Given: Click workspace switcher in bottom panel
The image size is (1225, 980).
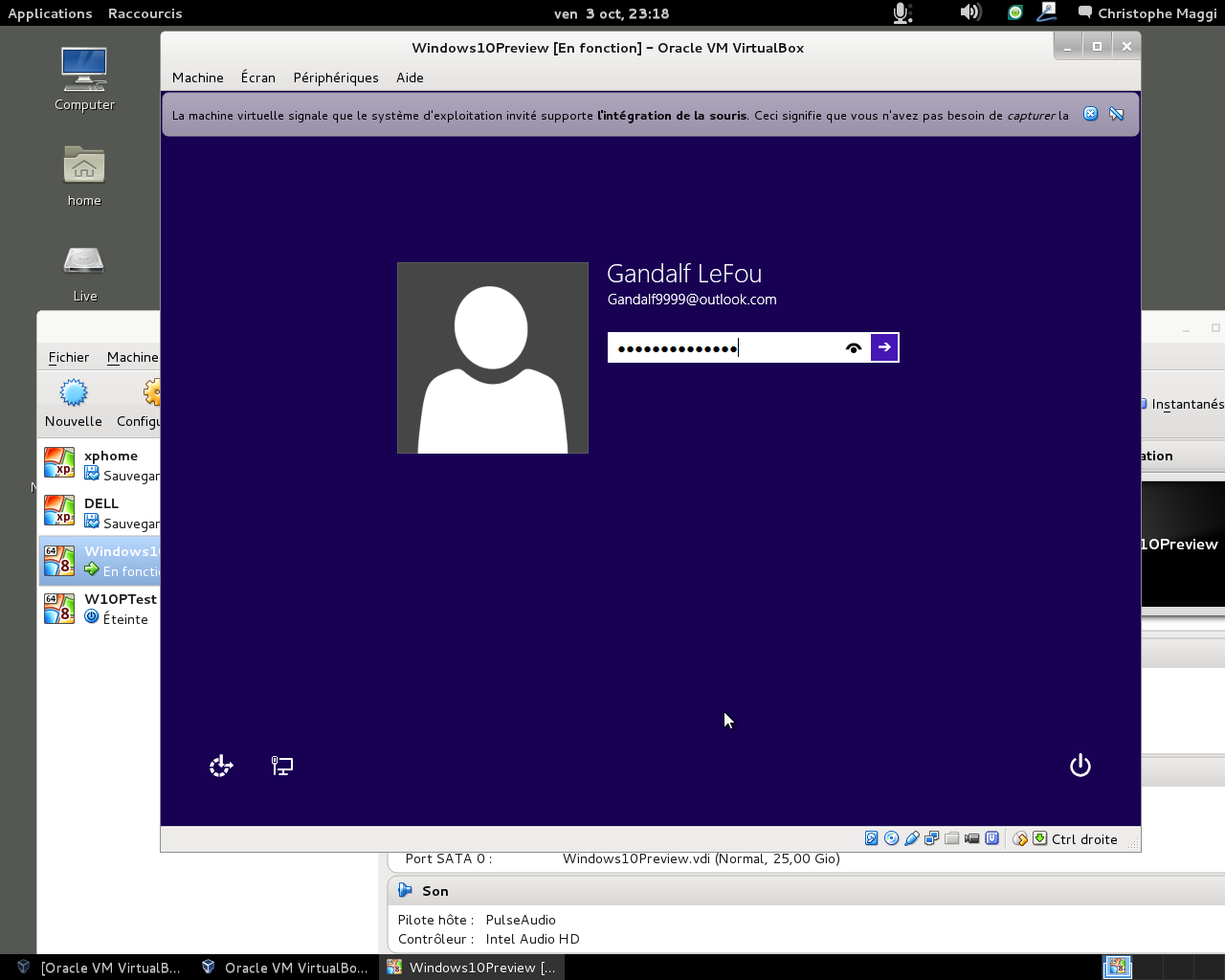Looking at the screenshot, I should 1117,968.
